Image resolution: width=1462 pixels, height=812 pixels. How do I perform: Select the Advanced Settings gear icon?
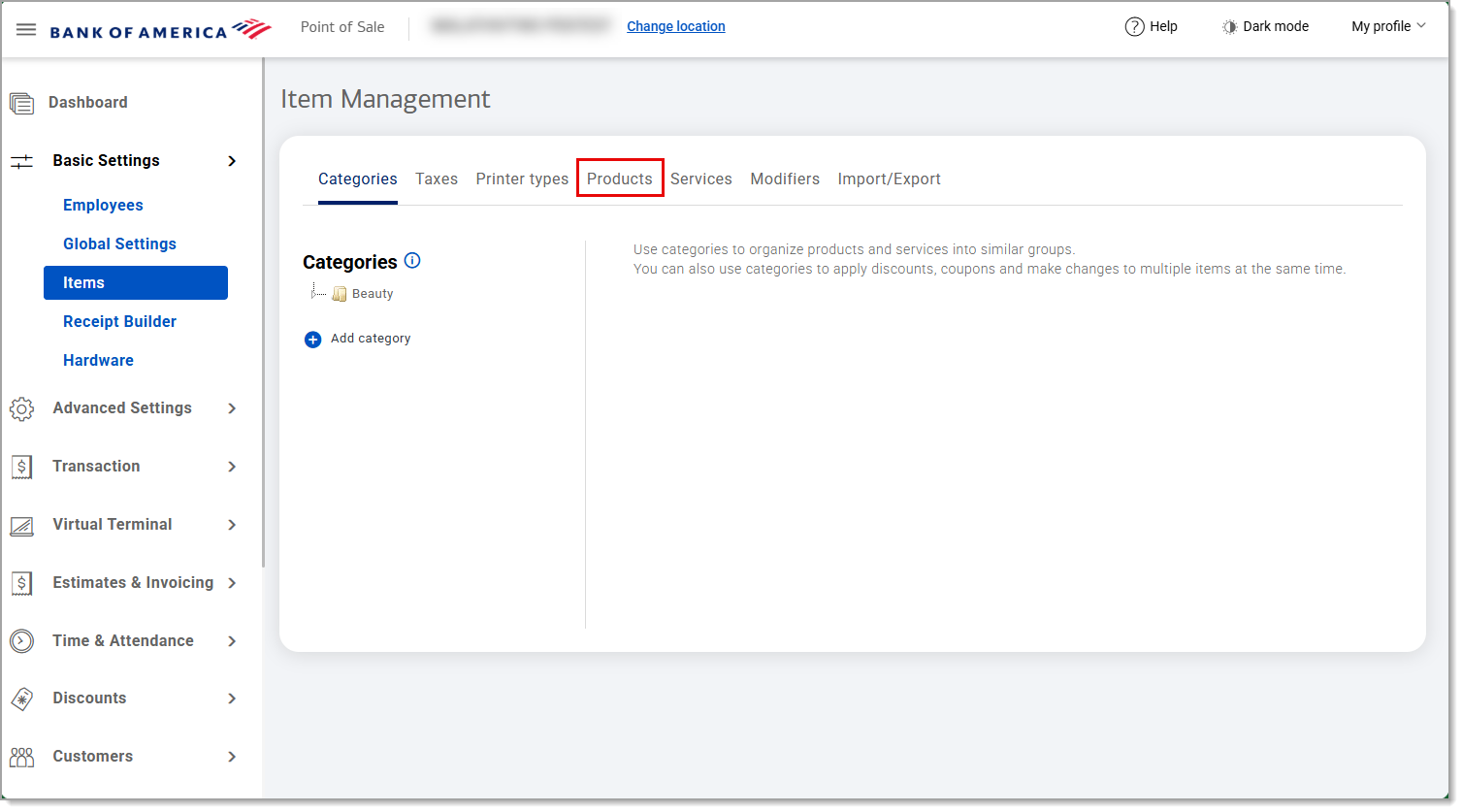pos(21,408)
